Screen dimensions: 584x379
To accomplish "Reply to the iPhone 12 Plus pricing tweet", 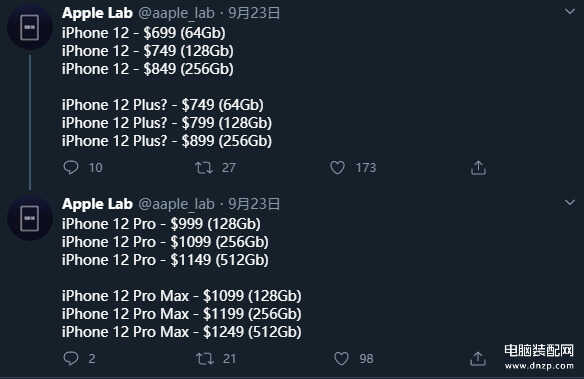I will (71, 168).
